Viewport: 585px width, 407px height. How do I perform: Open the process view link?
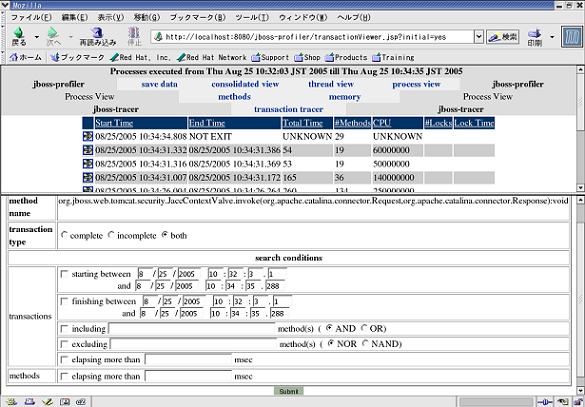tap(416, 84)
